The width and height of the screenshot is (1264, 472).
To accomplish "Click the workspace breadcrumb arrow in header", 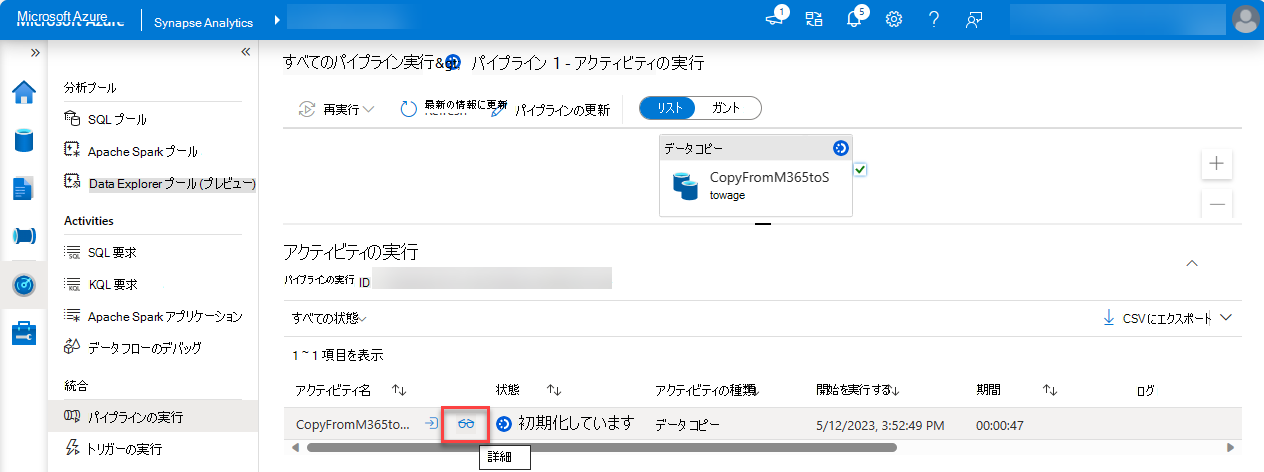I will [x=275, y=20].
